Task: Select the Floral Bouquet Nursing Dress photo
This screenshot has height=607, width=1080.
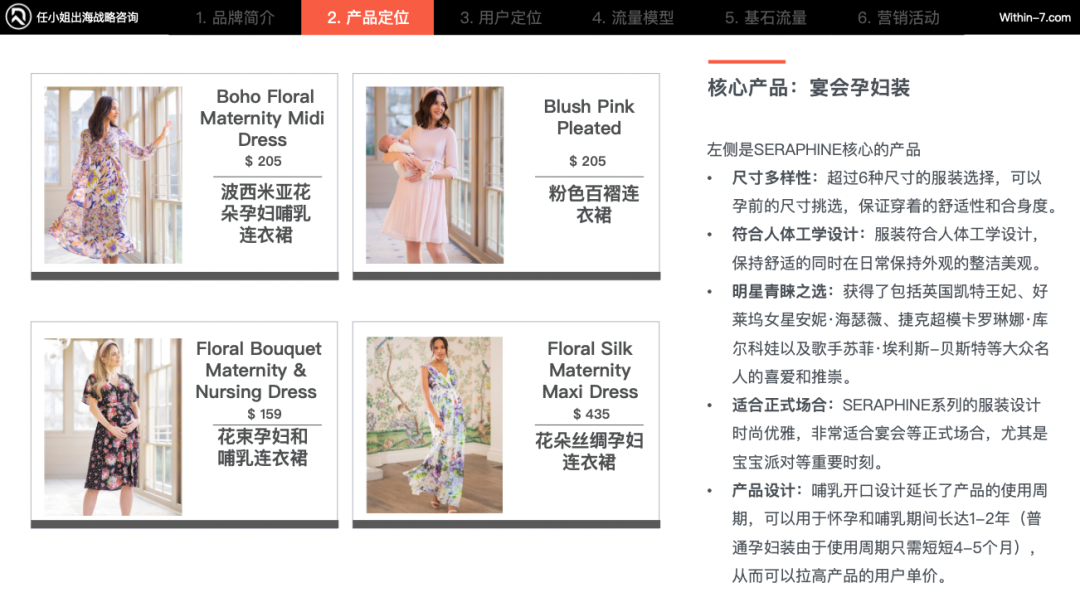Action: click(x=113, y=426)
